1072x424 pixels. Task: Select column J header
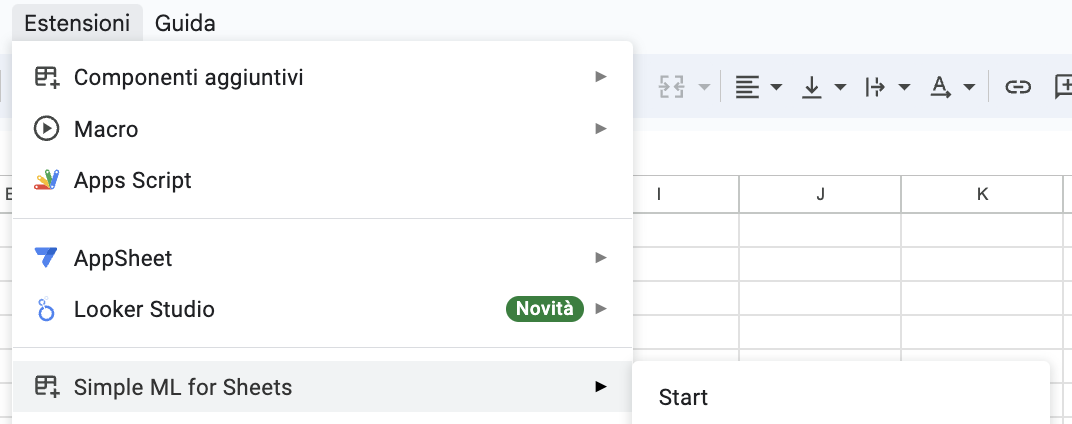[820, 194]
